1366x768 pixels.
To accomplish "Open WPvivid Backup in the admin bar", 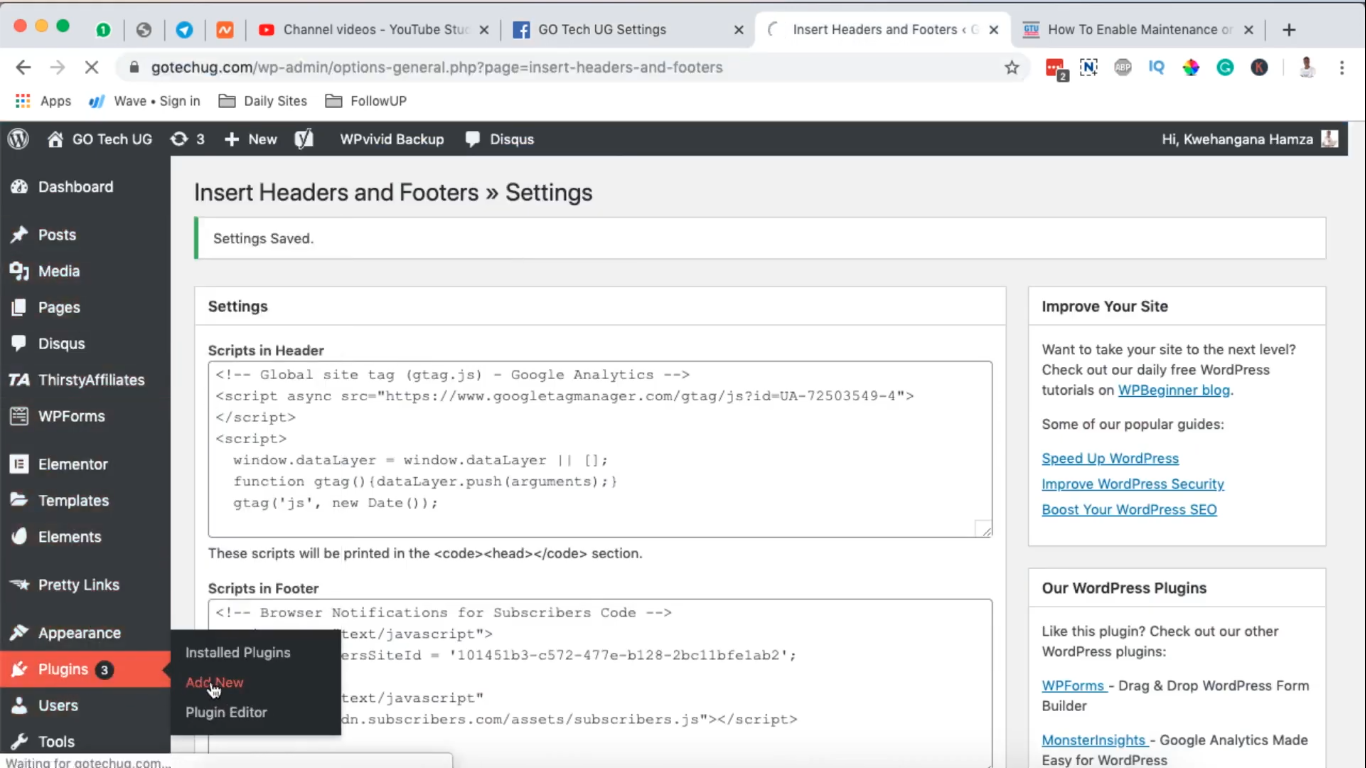I will coord(392,139).
